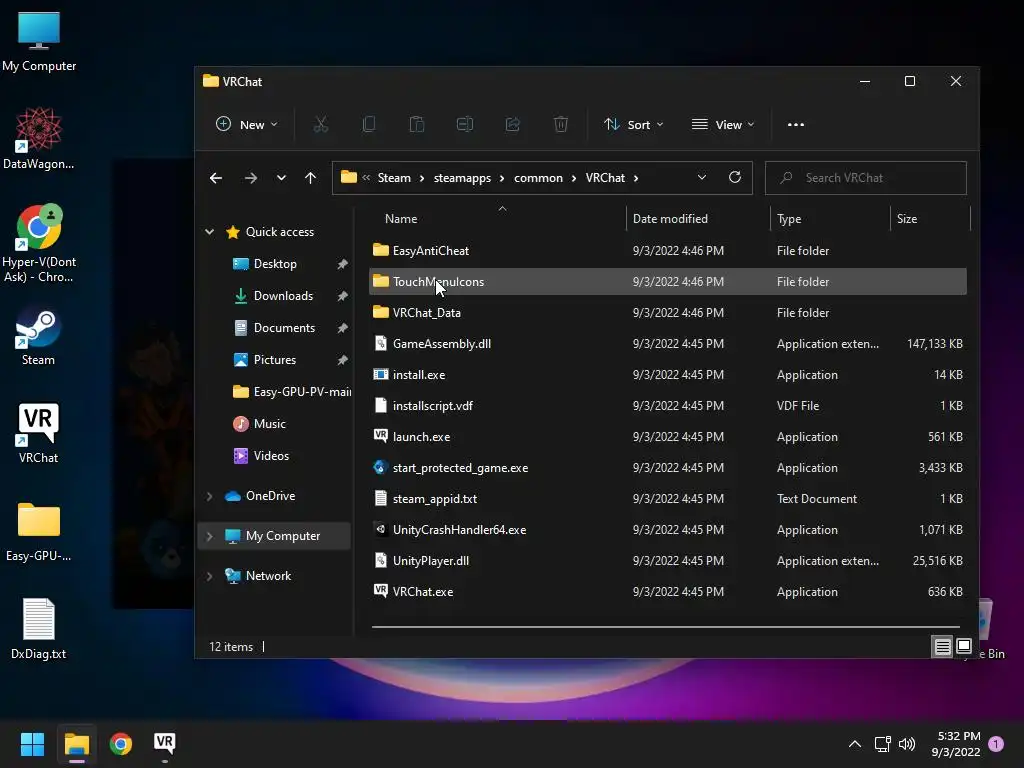Select the EasyAntiCheat folder
Viewport: 1024px width, 768px height.
pyautogui.click(x=667, y=251)
